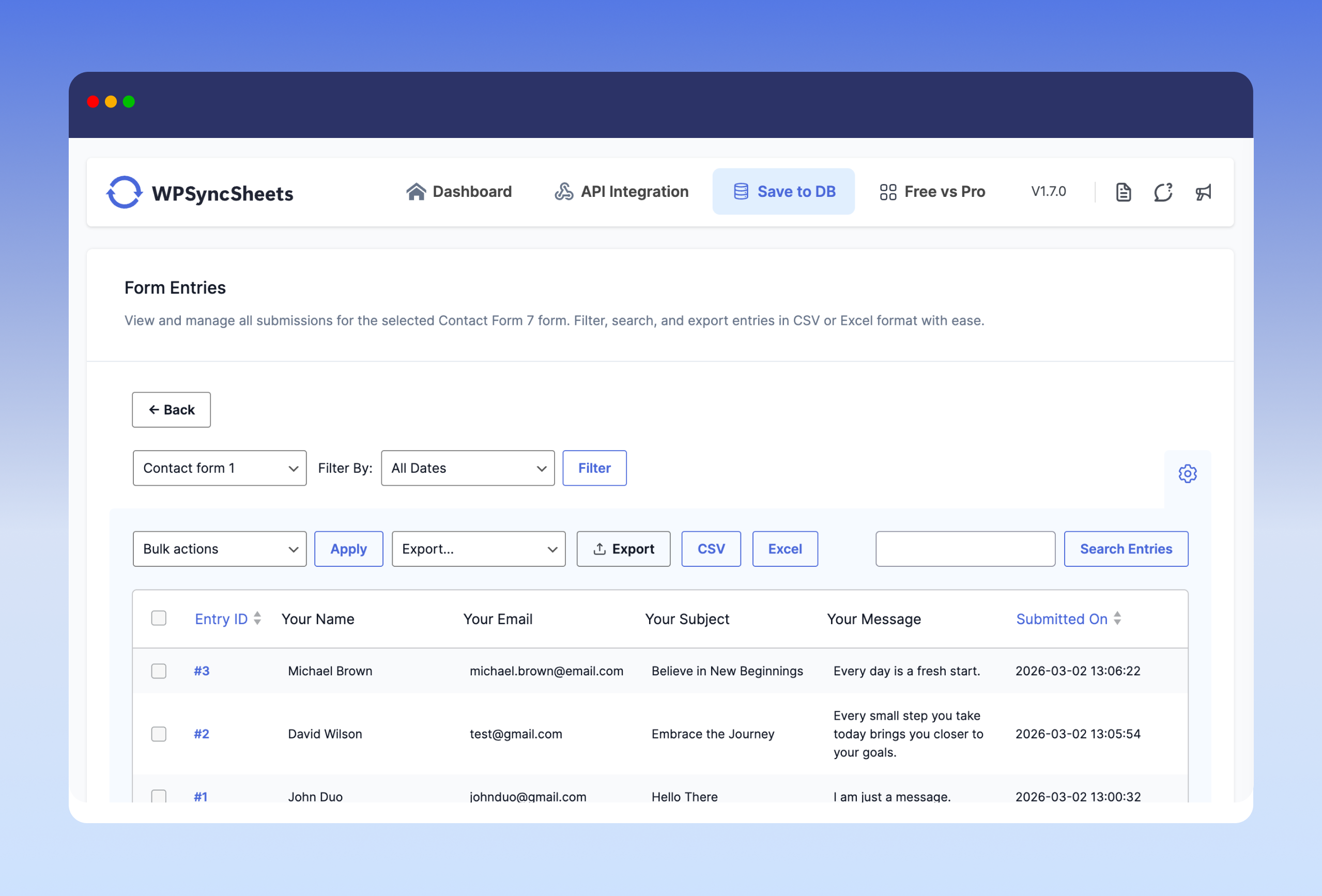
Task: Open the table settings gear icon
Action: (x=1187, y=473)
